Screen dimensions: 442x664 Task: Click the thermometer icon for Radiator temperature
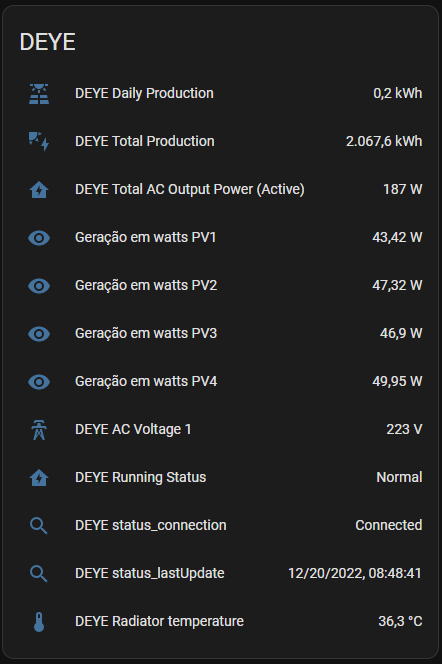click(39, 622)
